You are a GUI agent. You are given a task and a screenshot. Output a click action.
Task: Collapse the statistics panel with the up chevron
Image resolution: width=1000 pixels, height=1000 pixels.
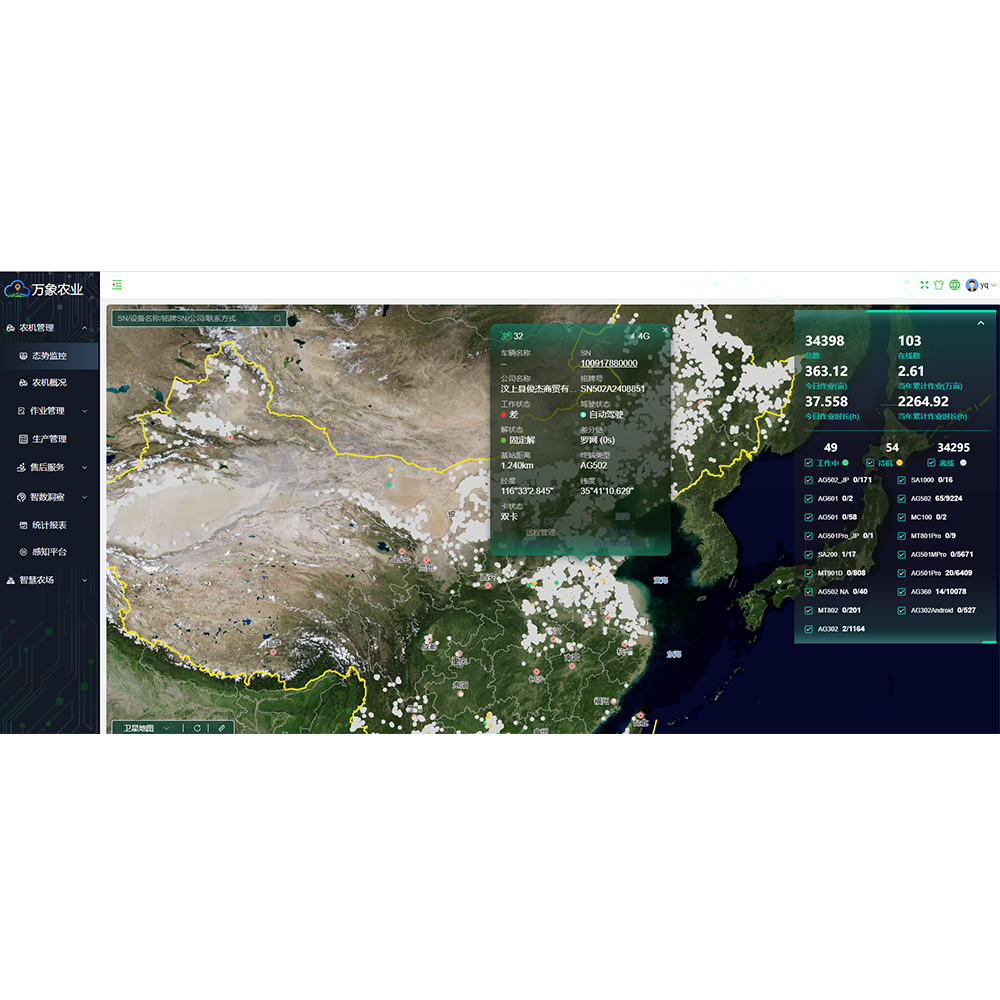click(980, 323)
